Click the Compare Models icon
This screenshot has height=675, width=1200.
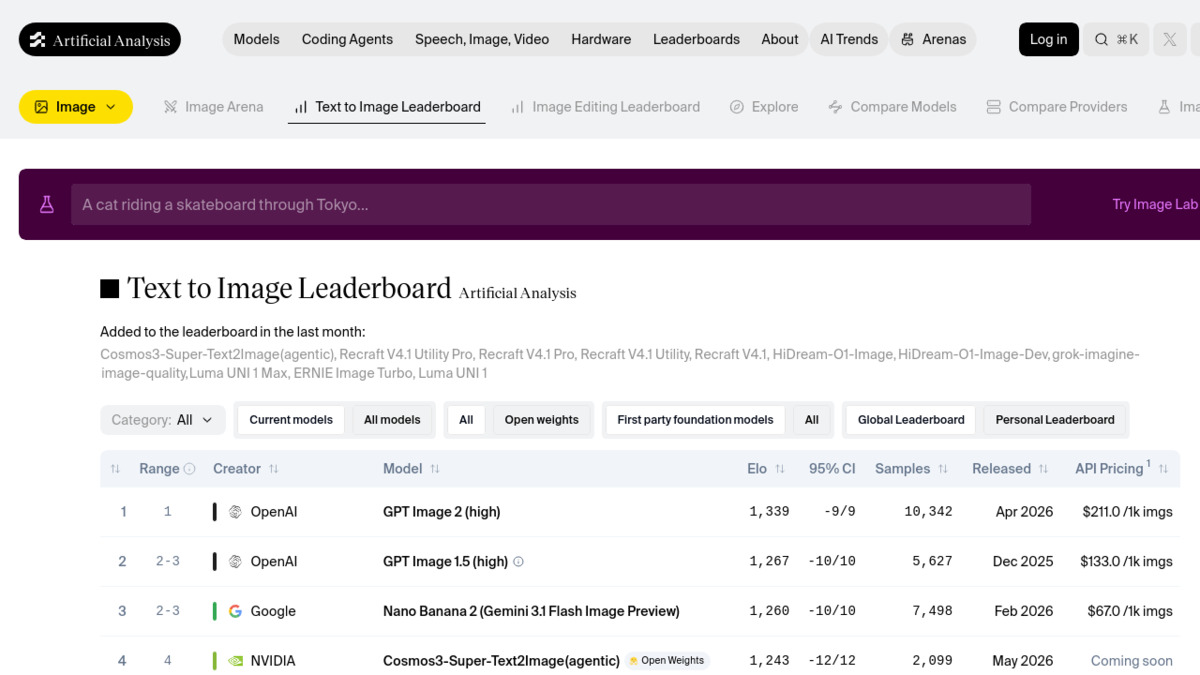(835, 107)
